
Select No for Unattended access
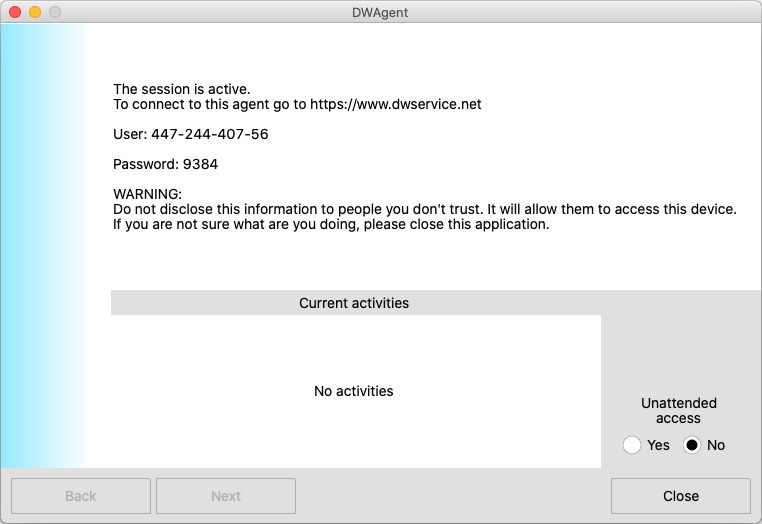pos(692,445)
